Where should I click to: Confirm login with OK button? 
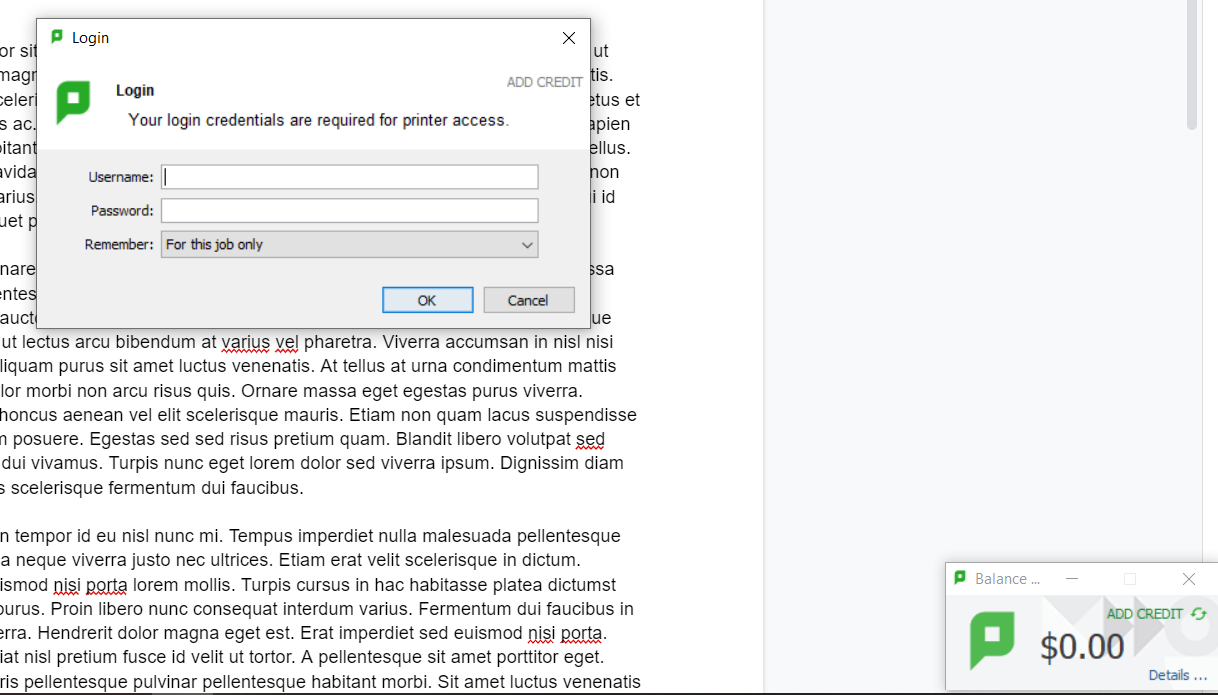click(427, 300)
